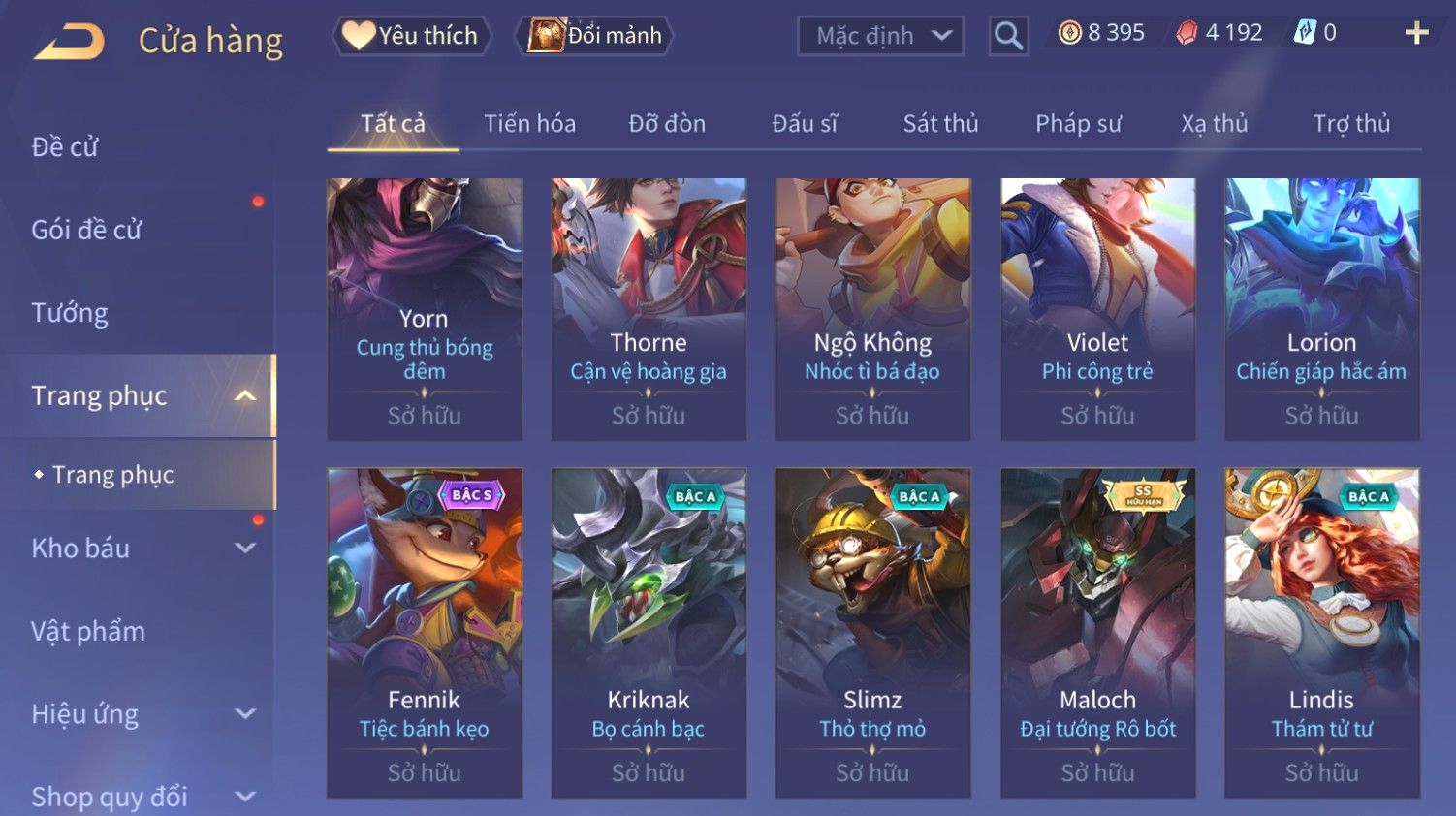
Task: Collapse the Trang phục sidebar section
Action: pos(245,395)
